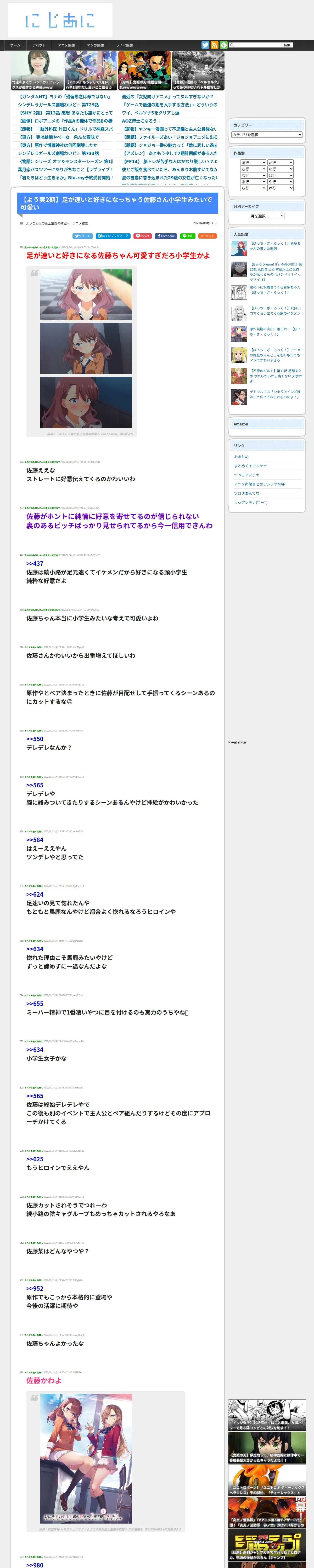Click the にじあに site logo
This screenshot has height=1568, width=314.
tap(60, 20)
